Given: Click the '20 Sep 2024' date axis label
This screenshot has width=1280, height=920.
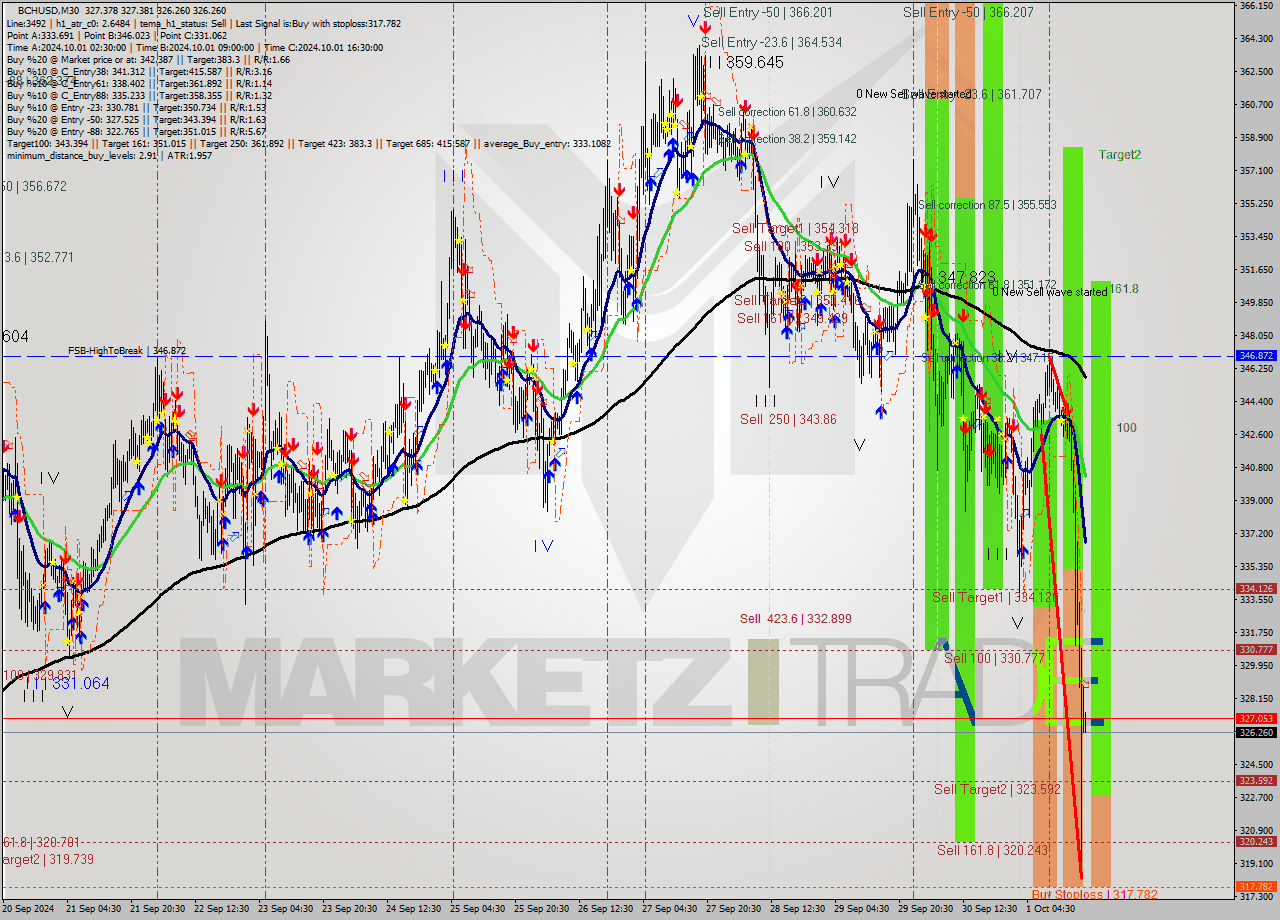Looking at the screenshot, I should [x=29, y=909].
